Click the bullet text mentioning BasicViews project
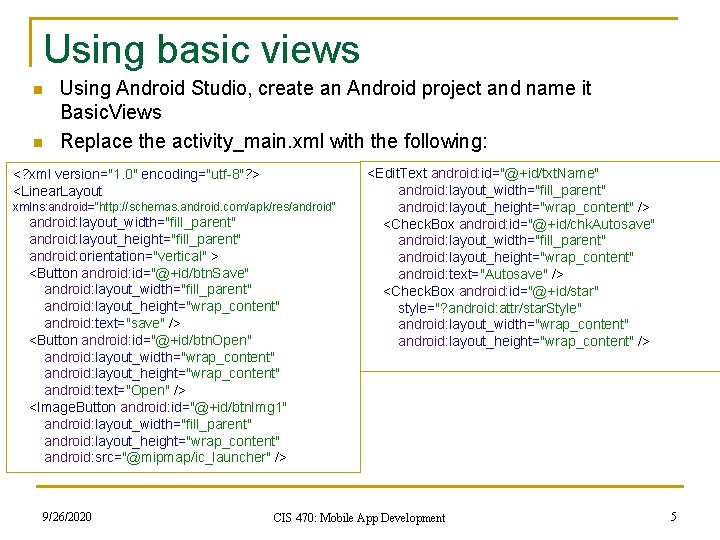The image size is (720, 540). tap(326, 100)
